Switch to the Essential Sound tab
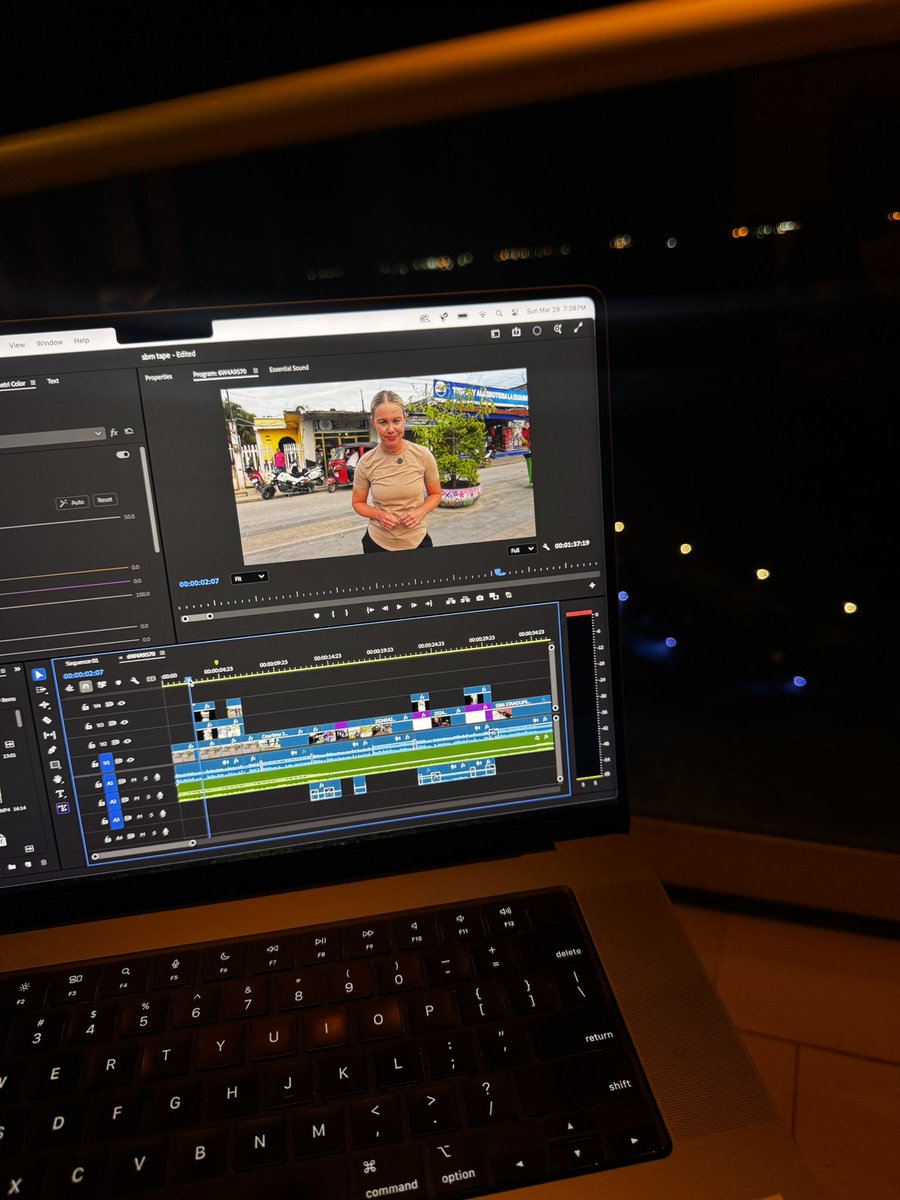 click(289, 368)
